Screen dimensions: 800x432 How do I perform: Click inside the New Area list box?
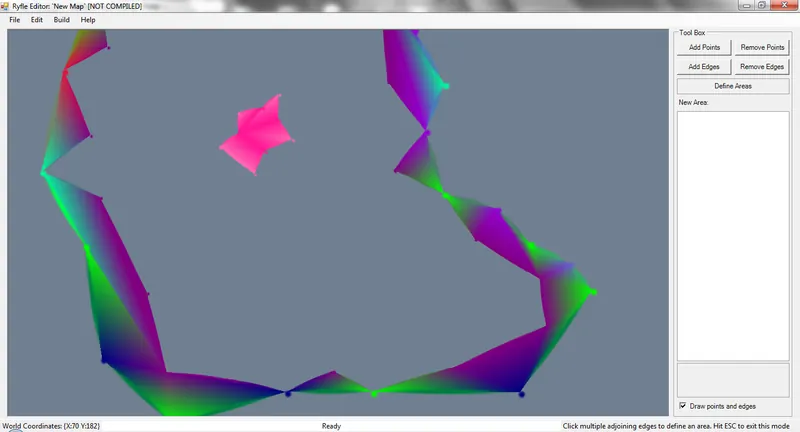pos(733,236)
